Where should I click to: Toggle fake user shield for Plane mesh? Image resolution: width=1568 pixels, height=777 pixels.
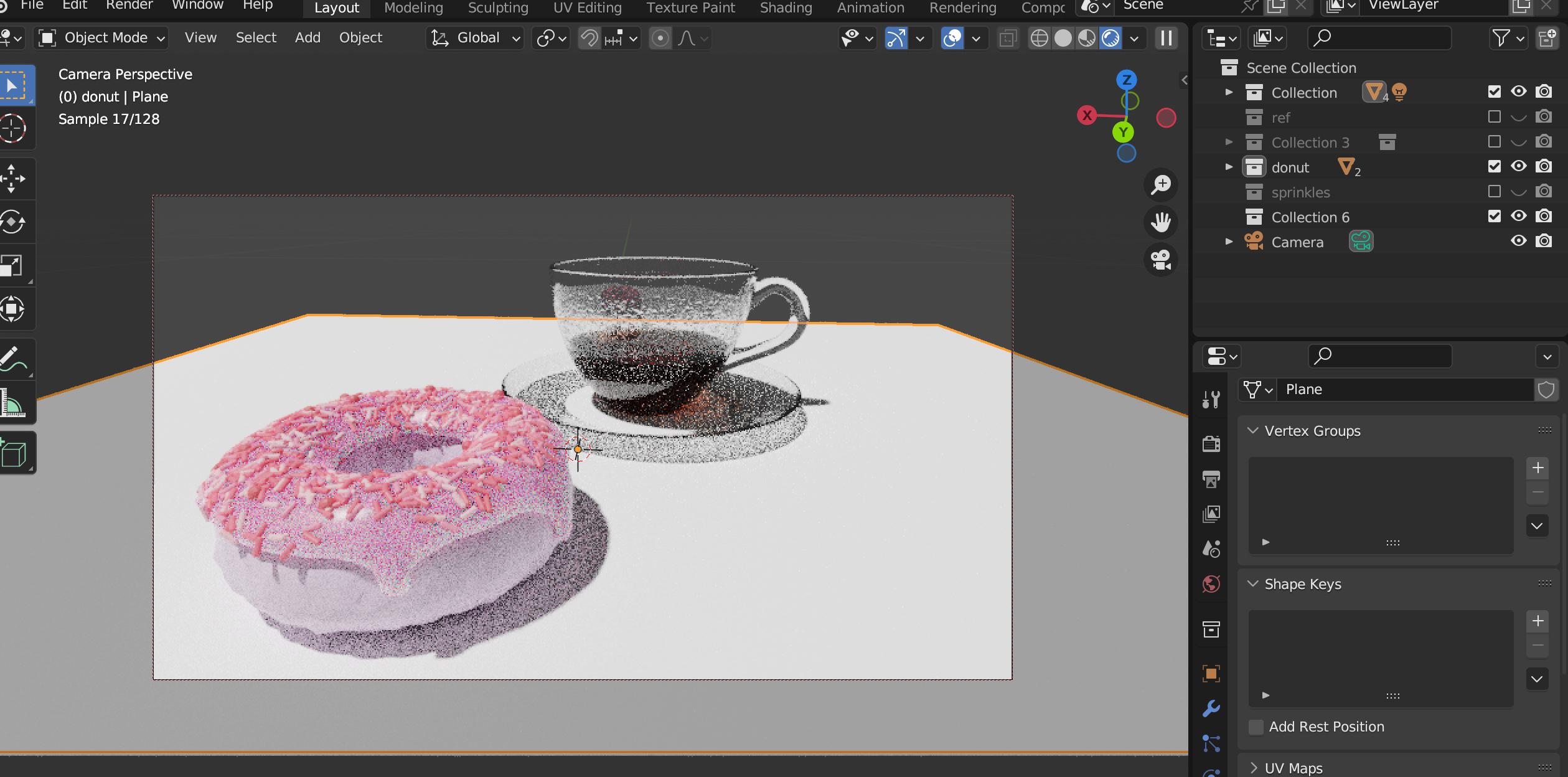[1546, 390]
